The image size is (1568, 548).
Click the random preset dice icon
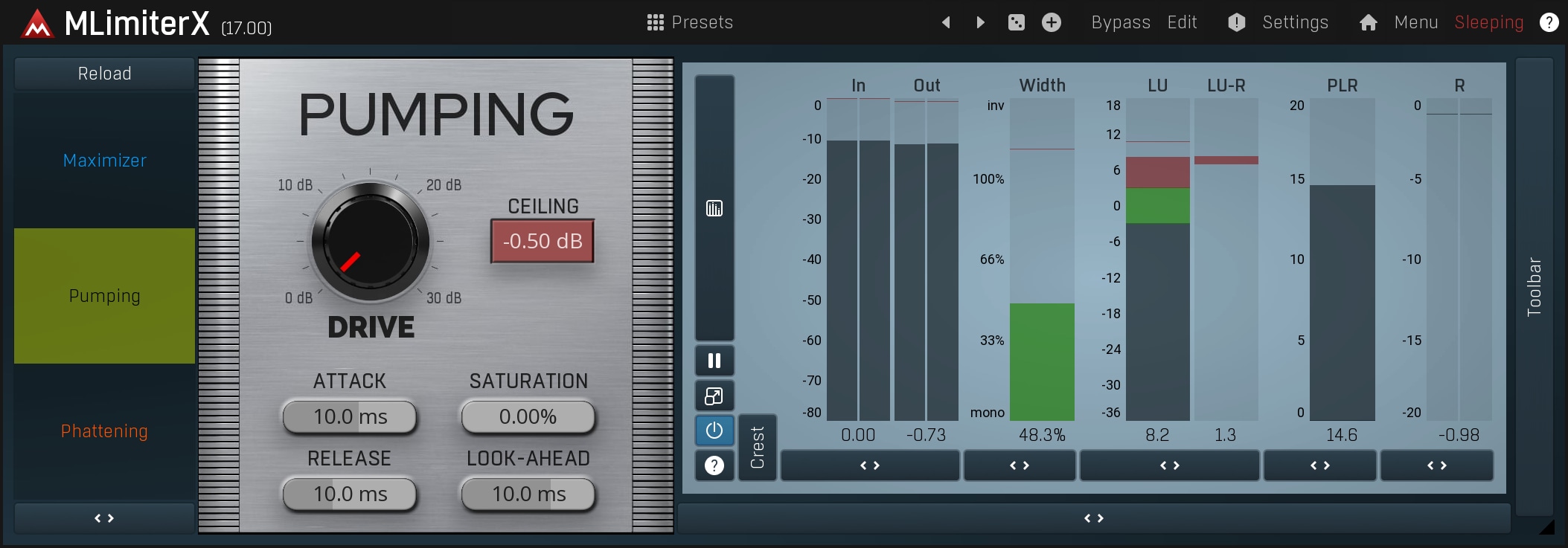(x=1016, y=22)
